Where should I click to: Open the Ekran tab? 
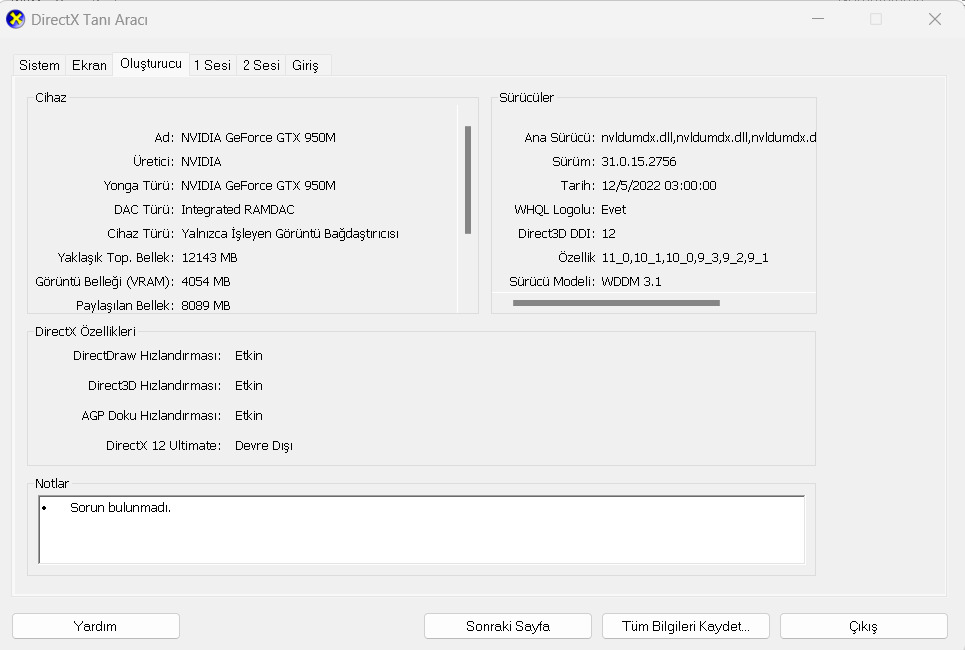pyautogui.click(x=89, y=65)
